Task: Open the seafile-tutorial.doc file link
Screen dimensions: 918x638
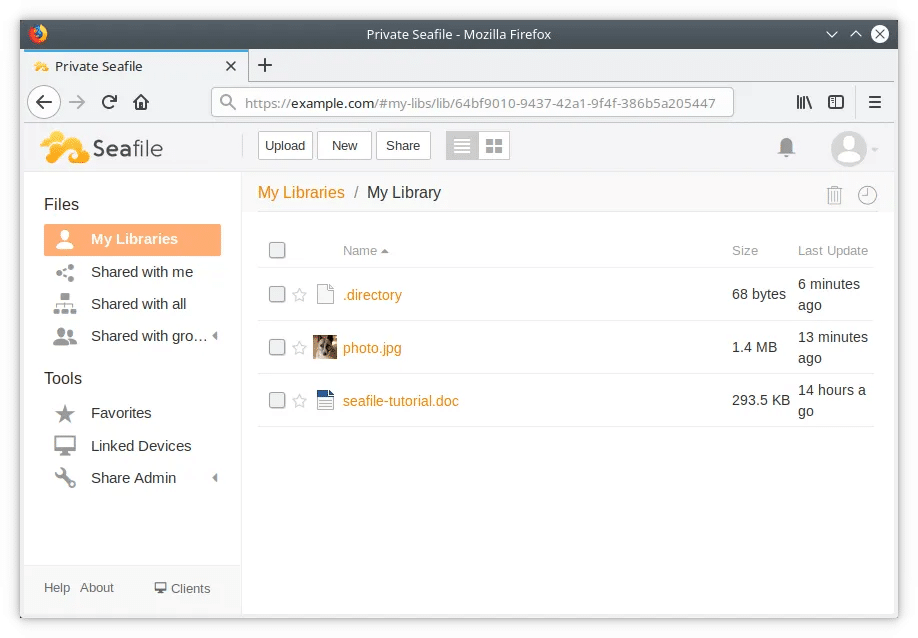Action: click(x=400, y=401)
